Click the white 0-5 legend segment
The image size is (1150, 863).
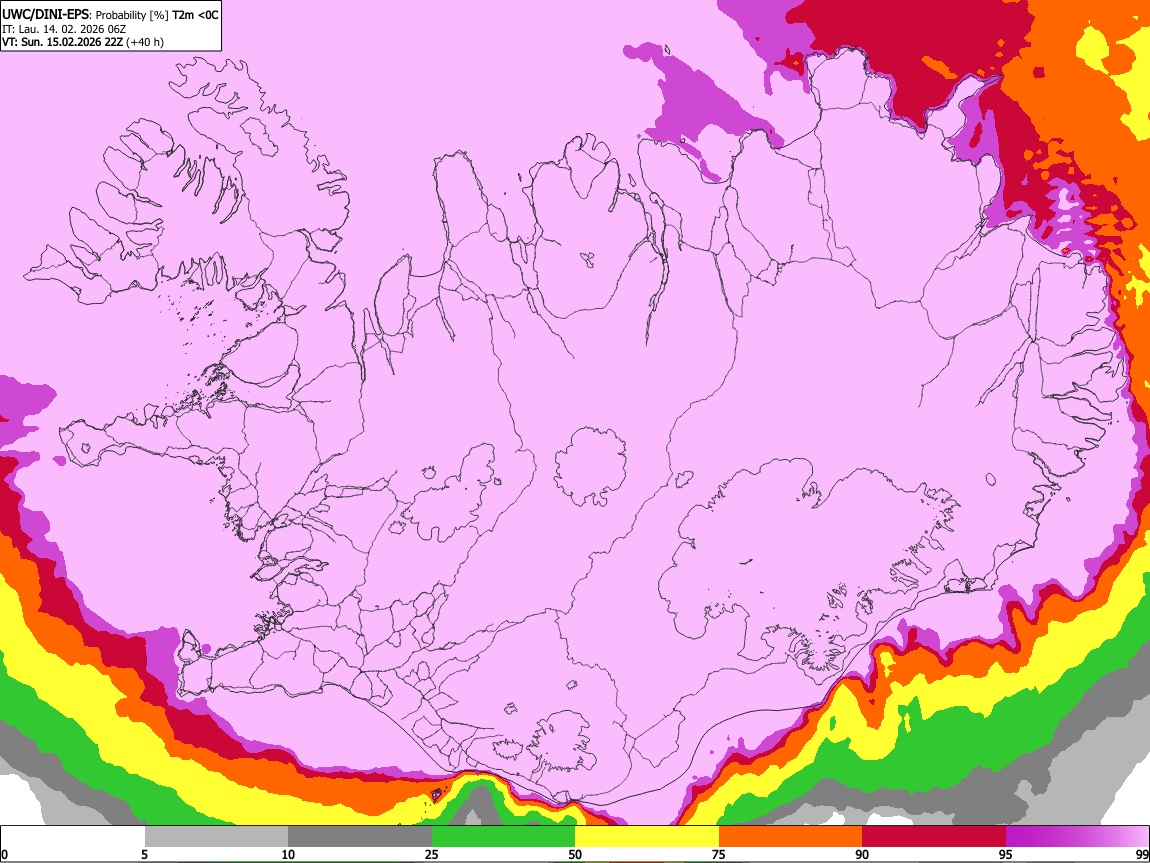[73, 836]
